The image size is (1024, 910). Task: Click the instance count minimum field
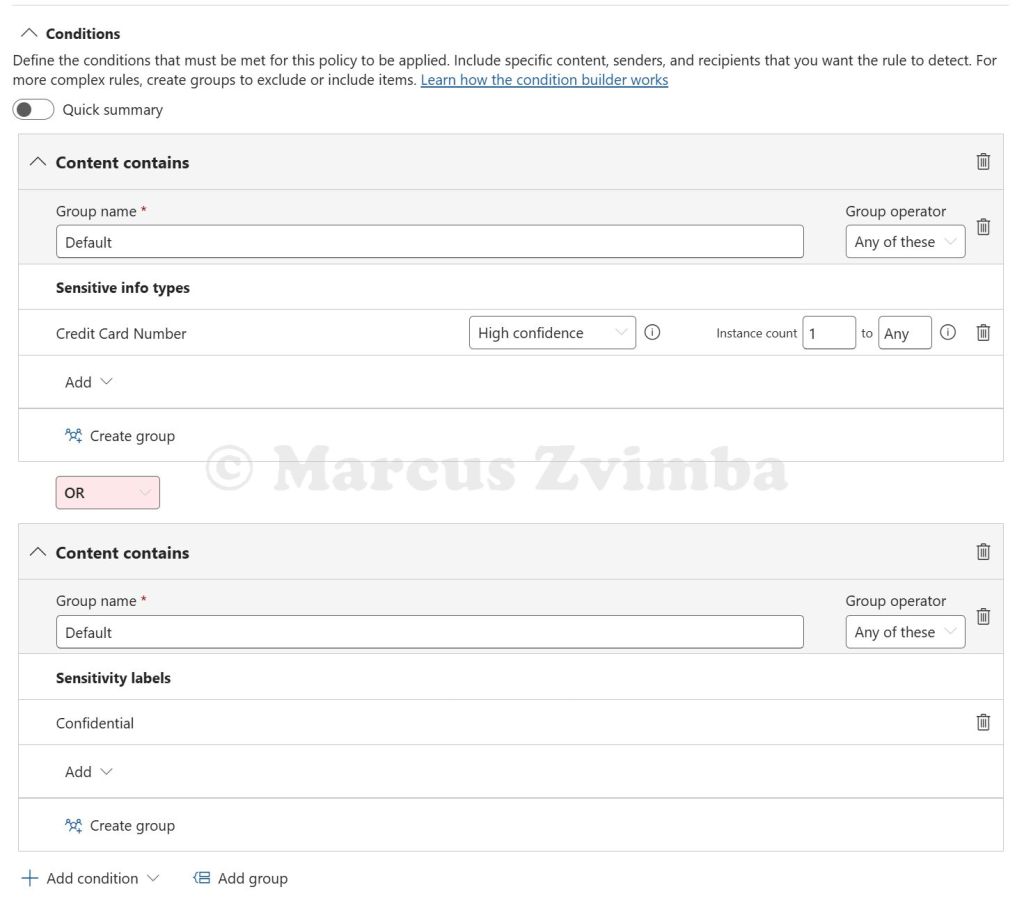(x=828, y=333)
